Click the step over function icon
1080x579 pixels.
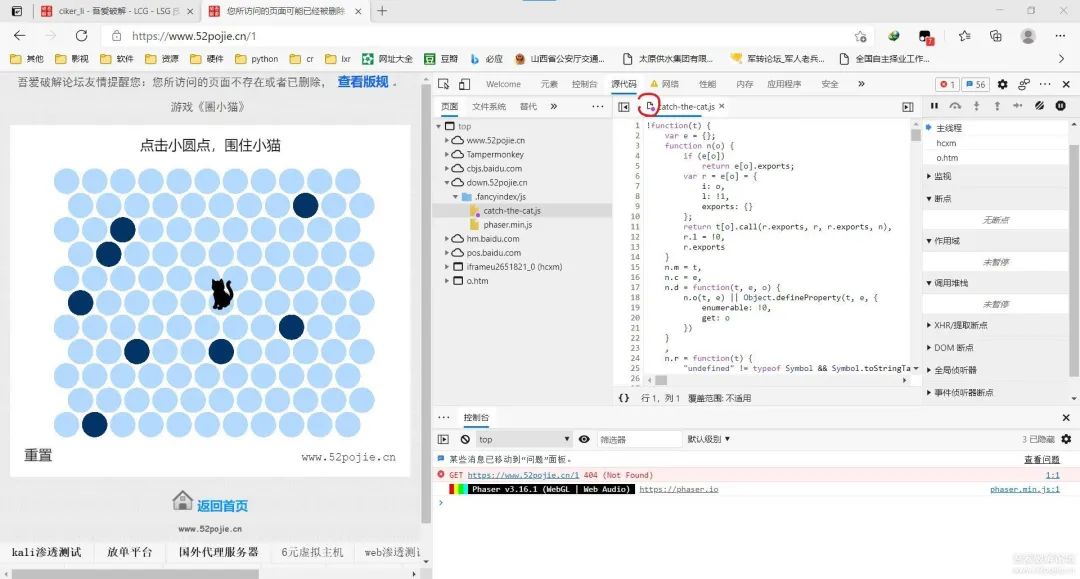(x=955, y=106)
